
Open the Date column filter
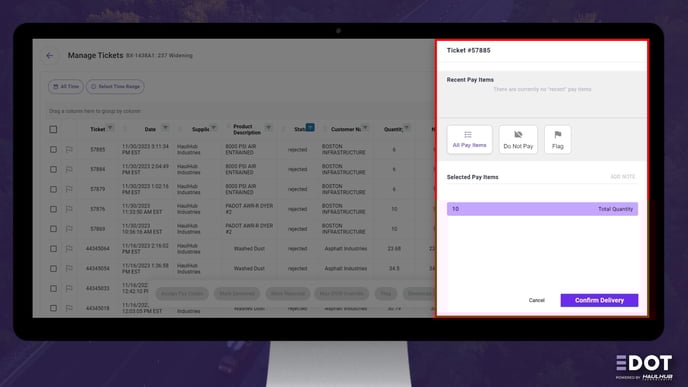(165, 128)
